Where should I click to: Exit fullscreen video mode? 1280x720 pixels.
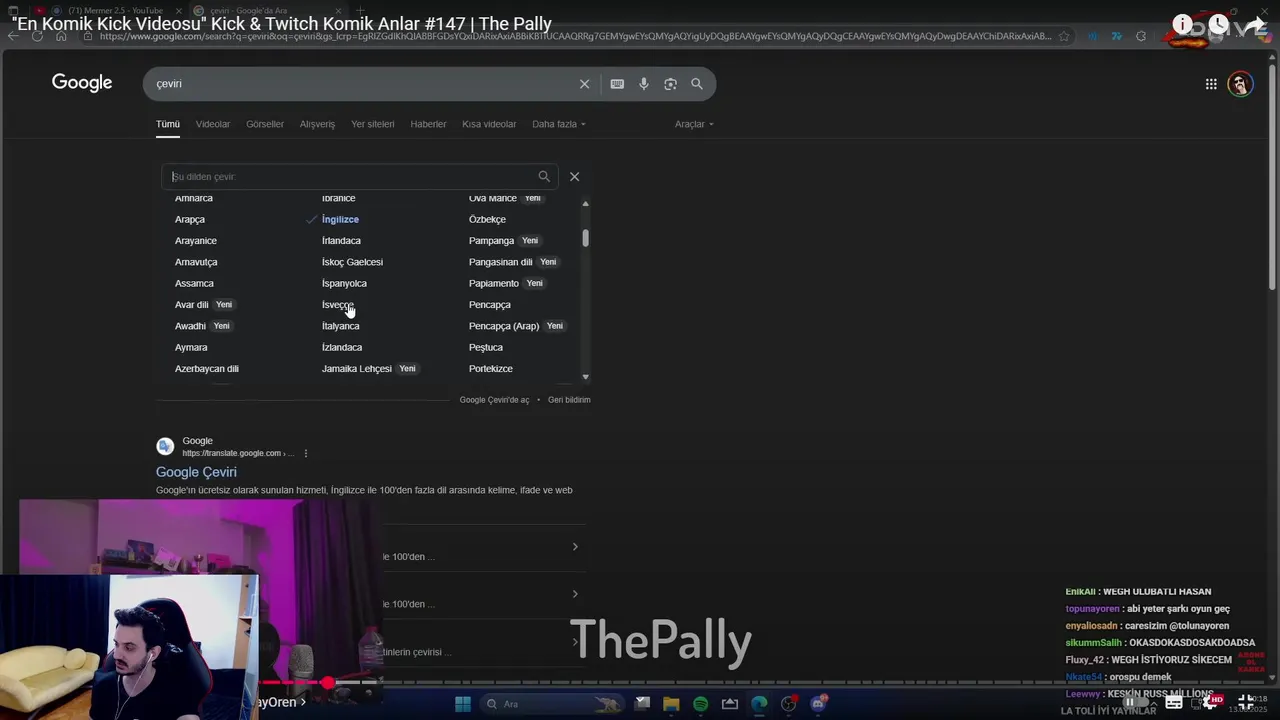tap(1246, 702)
